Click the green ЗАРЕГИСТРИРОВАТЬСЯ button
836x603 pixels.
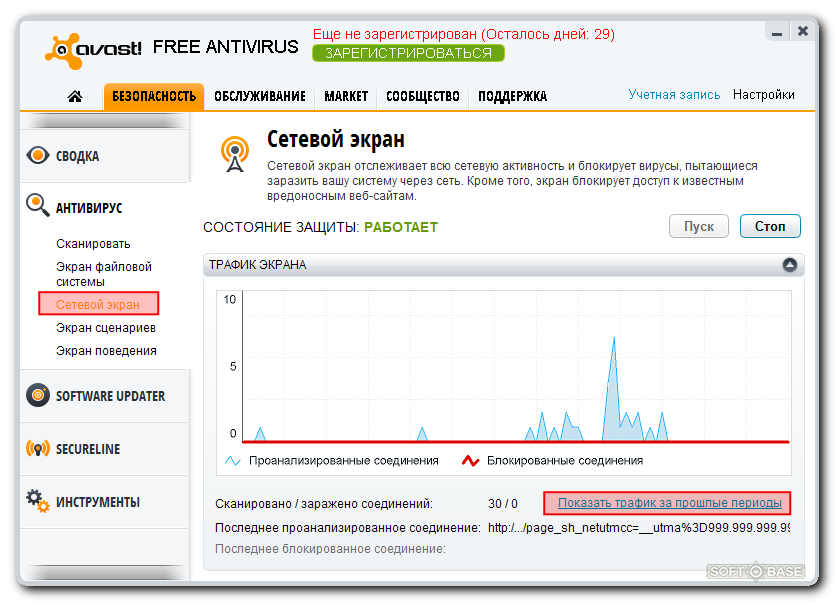click(408, 53)
